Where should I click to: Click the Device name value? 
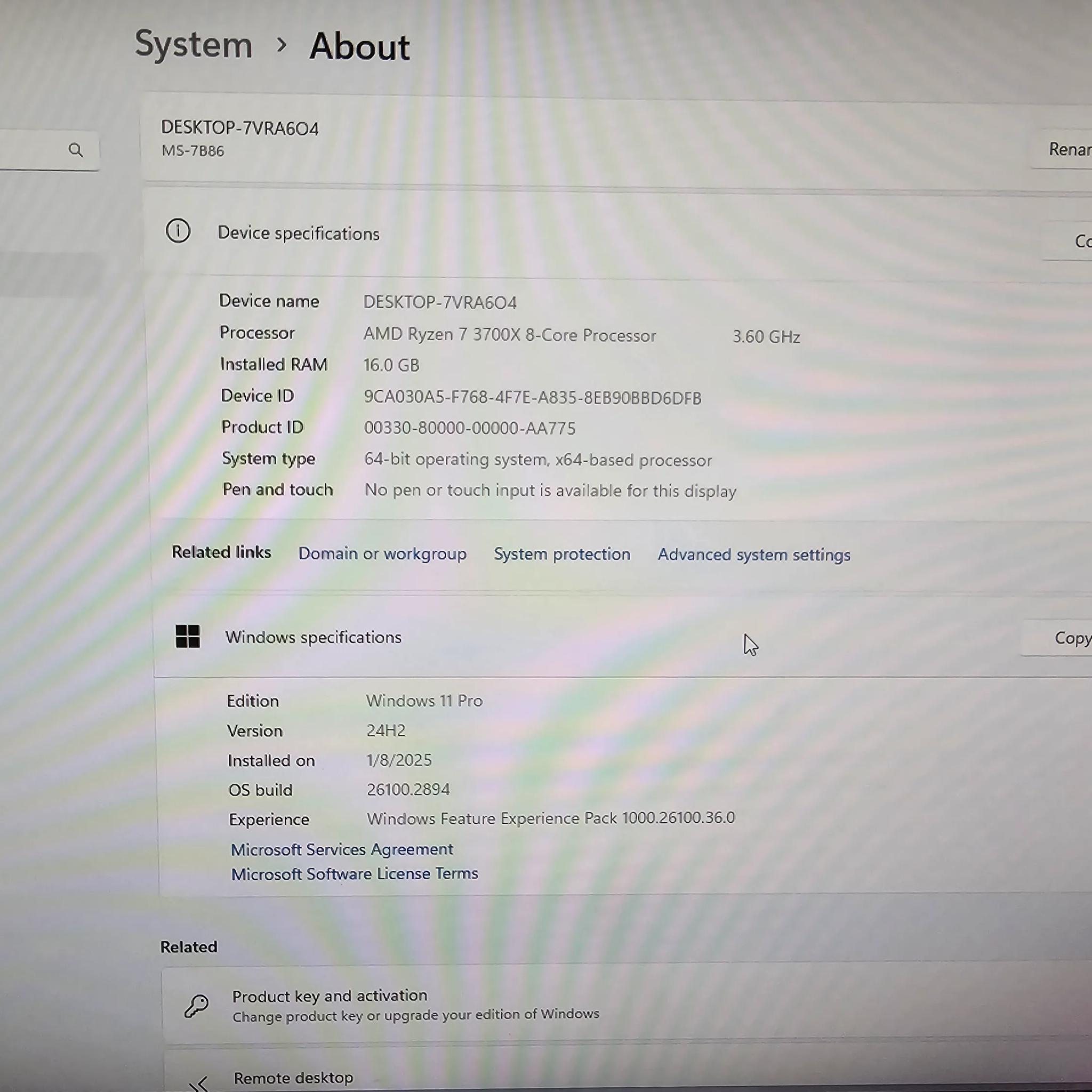(x=440, y=302)
